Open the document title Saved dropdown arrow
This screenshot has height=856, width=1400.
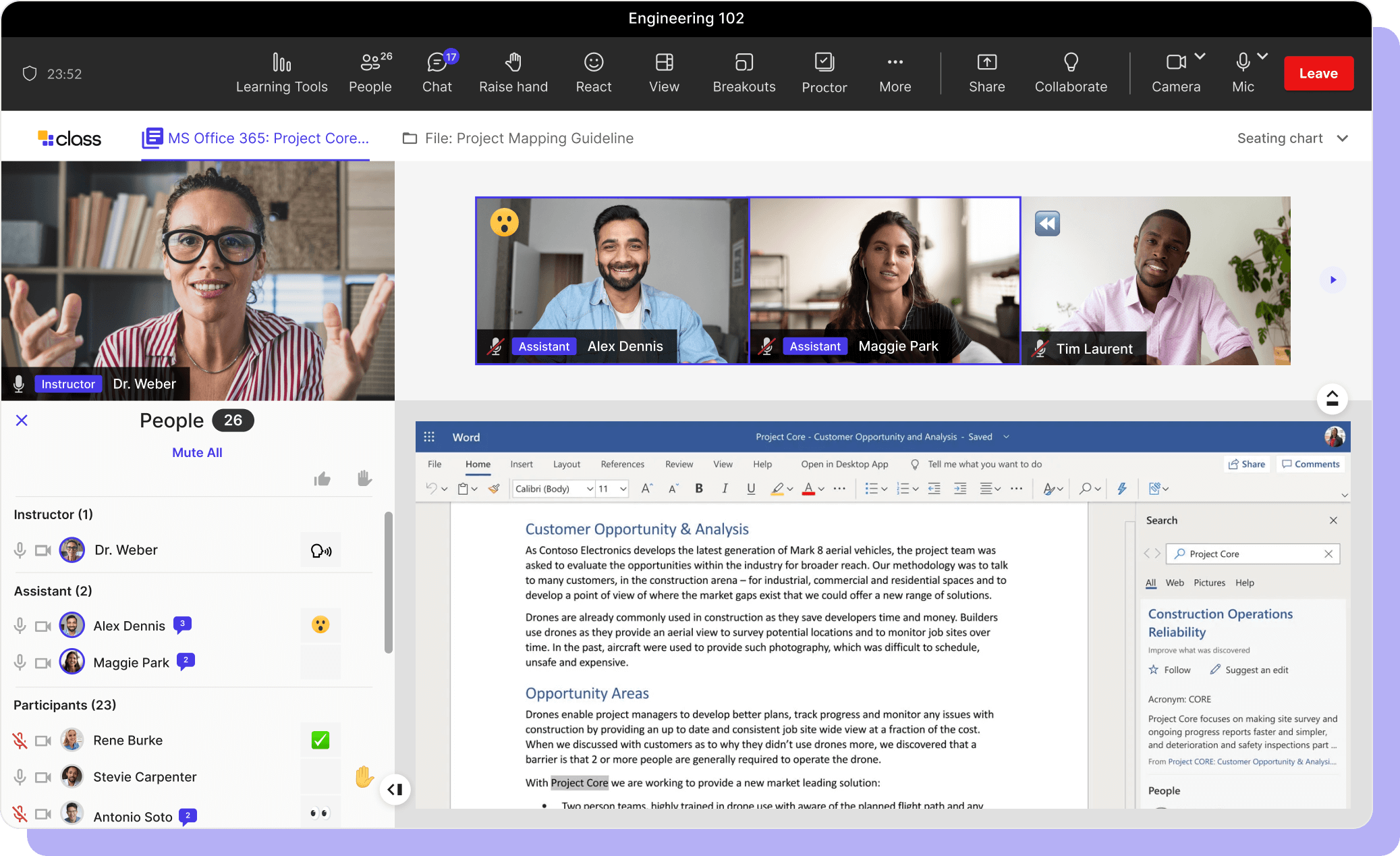coord(1006,437)
